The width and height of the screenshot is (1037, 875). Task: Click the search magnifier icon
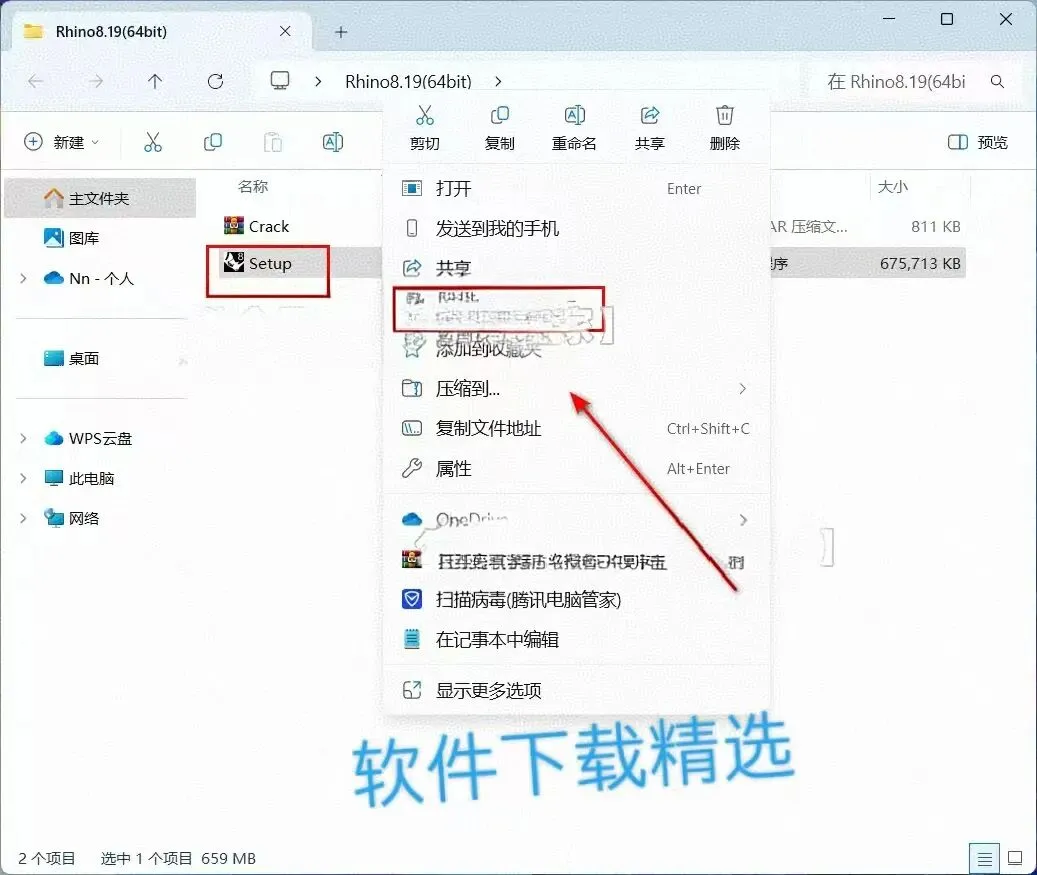pyautogui.click(x=997, y=81)
